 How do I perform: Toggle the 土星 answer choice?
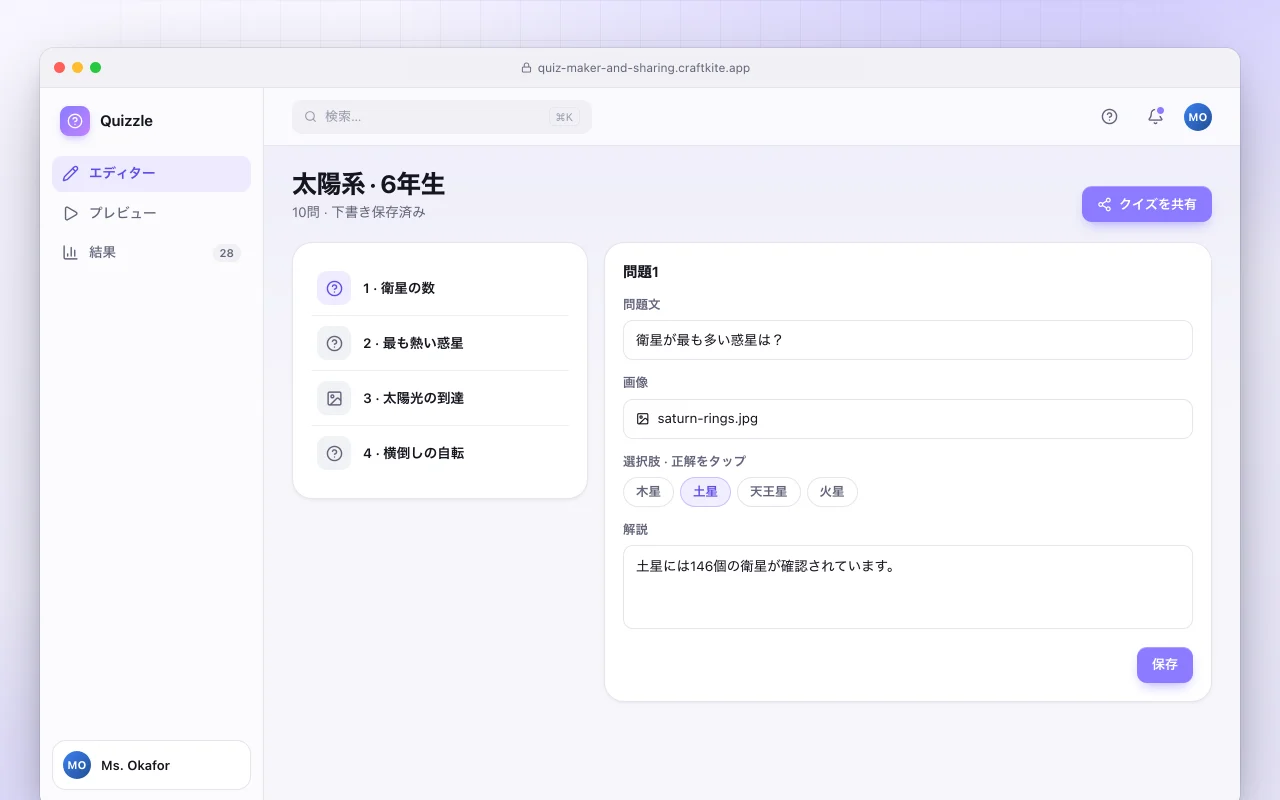pos(705,492)
